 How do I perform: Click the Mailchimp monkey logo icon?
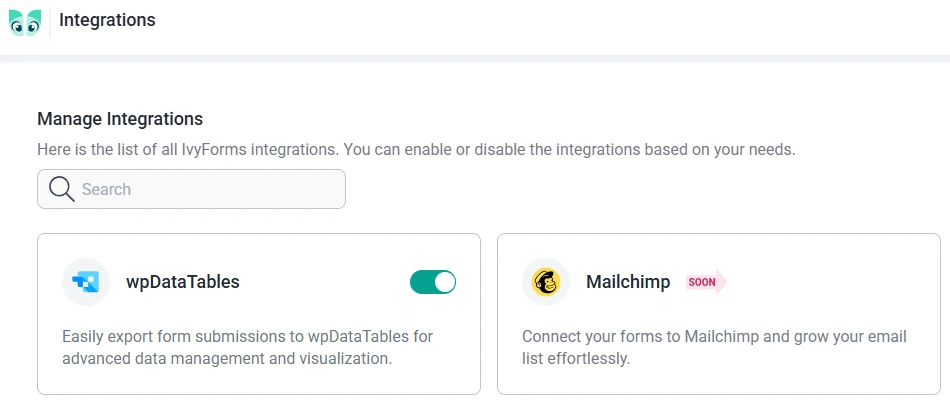[x=546, y=282]
